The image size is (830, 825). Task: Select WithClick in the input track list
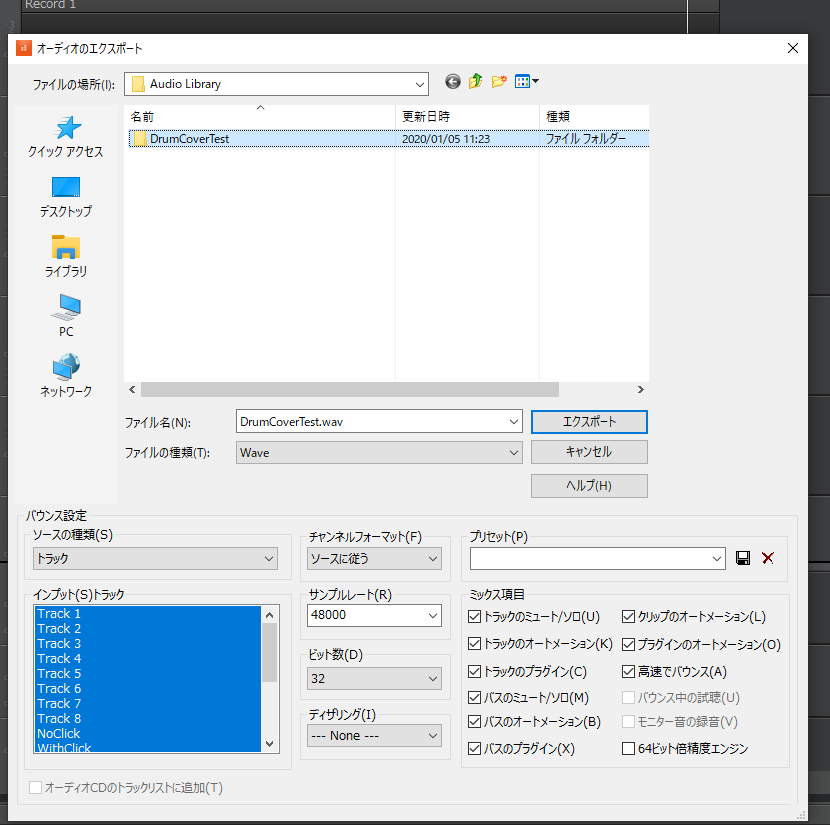point(148,747)
